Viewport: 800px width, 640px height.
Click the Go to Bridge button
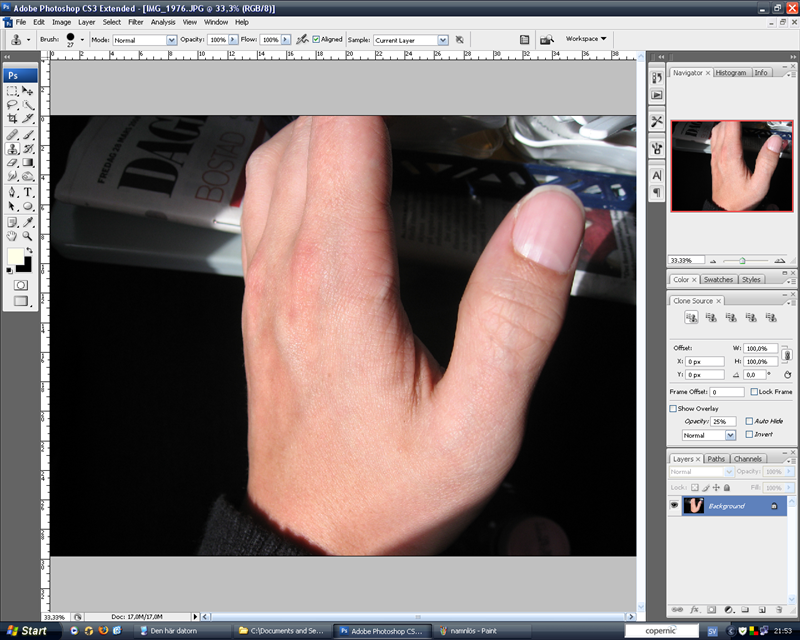pyautogui.click(x=547, y=40)
